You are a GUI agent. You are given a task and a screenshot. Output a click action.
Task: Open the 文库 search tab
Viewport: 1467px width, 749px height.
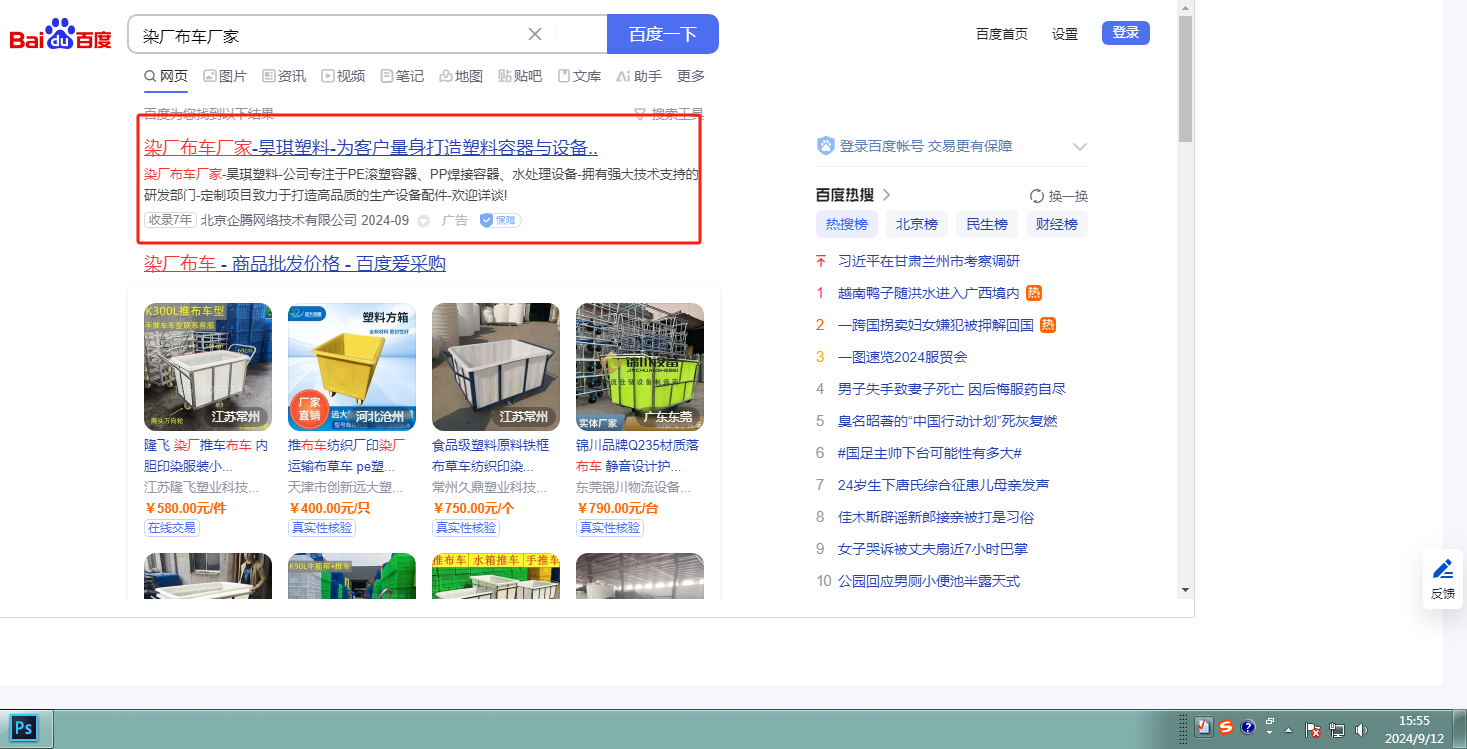tap(579, 76)
